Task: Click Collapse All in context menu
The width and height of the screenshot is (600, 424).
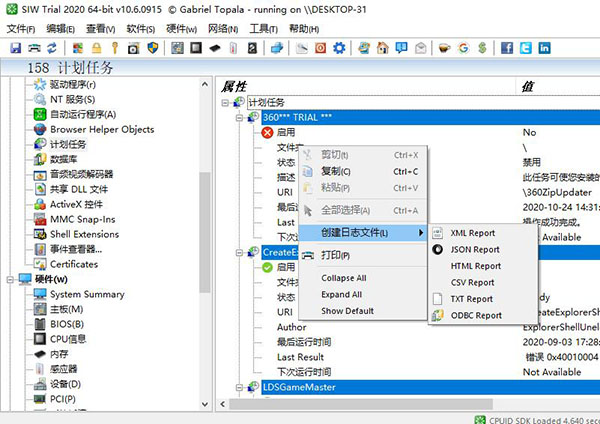Action: pyautogui.click(x=363, y=278)
